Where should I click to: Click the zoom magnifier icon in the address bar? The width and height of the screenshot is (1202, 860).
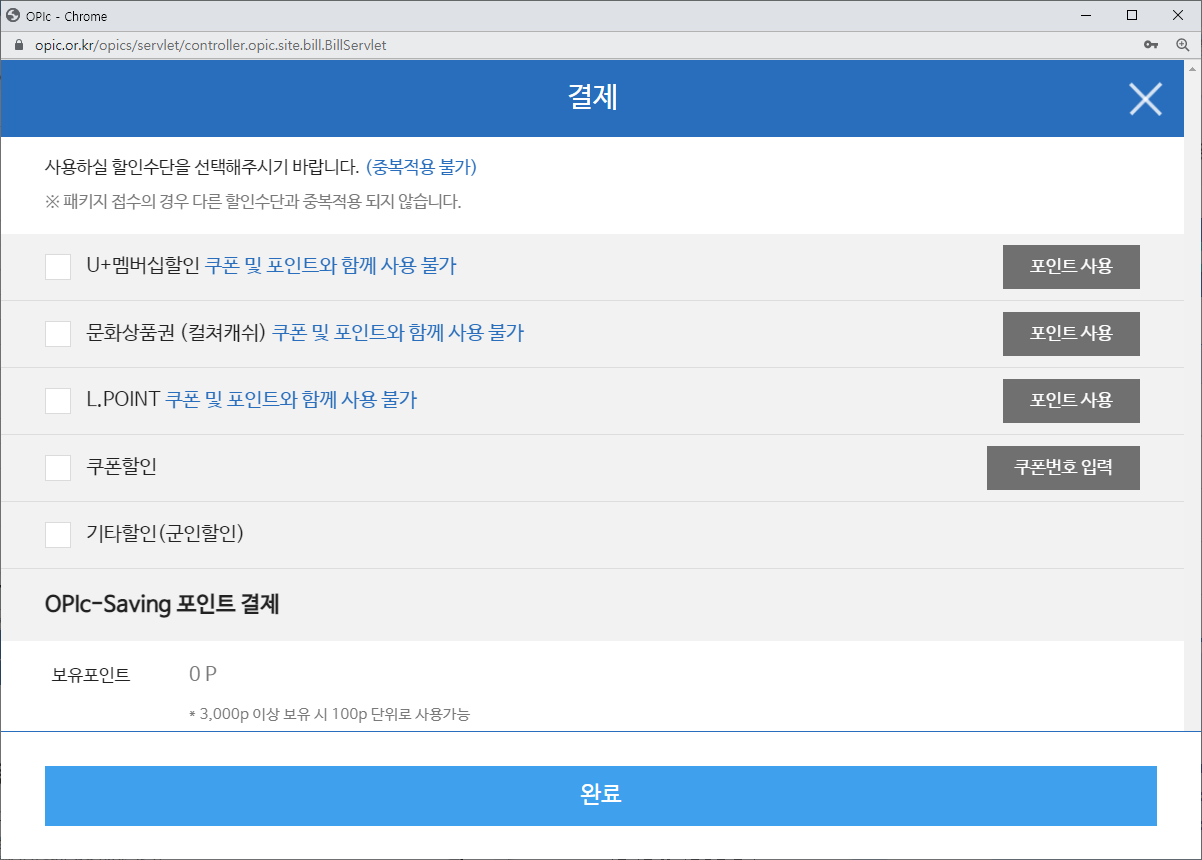point(1183,45)
